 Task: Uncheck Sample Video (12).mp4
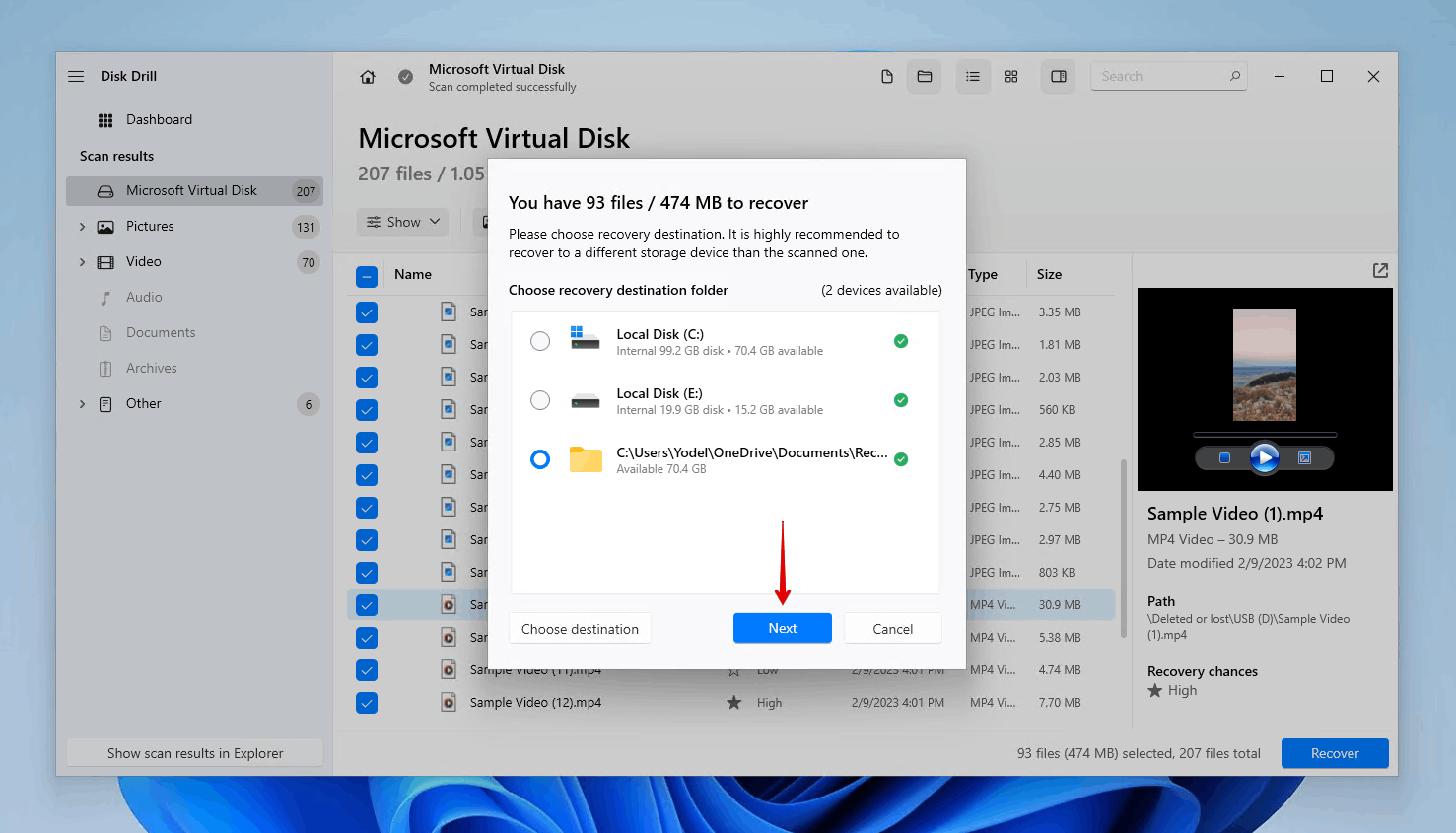click(367, 703)
